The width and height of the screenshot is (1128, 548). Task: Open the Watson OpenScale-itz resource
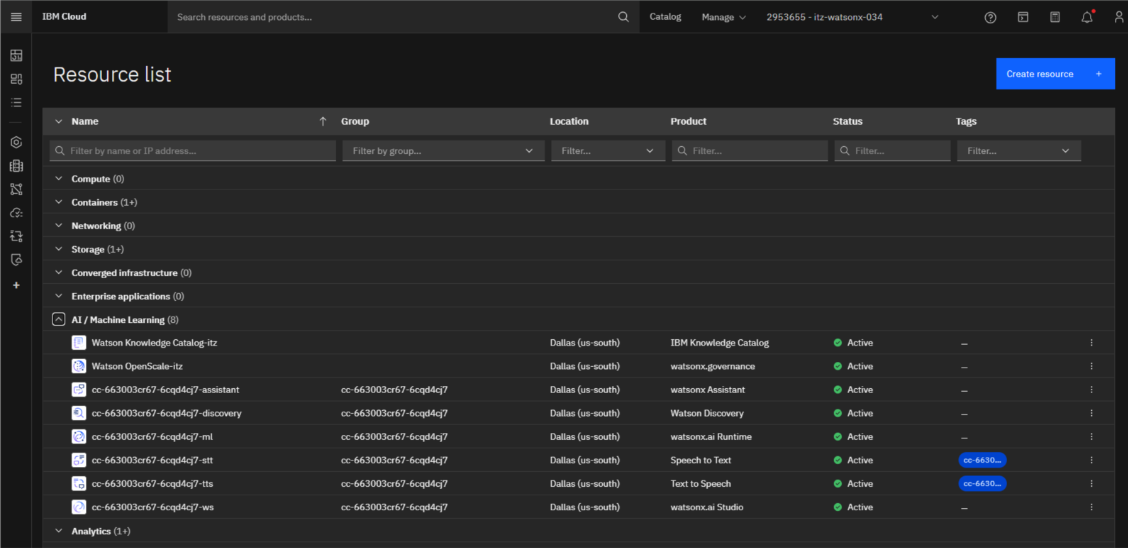coord(137,366)
